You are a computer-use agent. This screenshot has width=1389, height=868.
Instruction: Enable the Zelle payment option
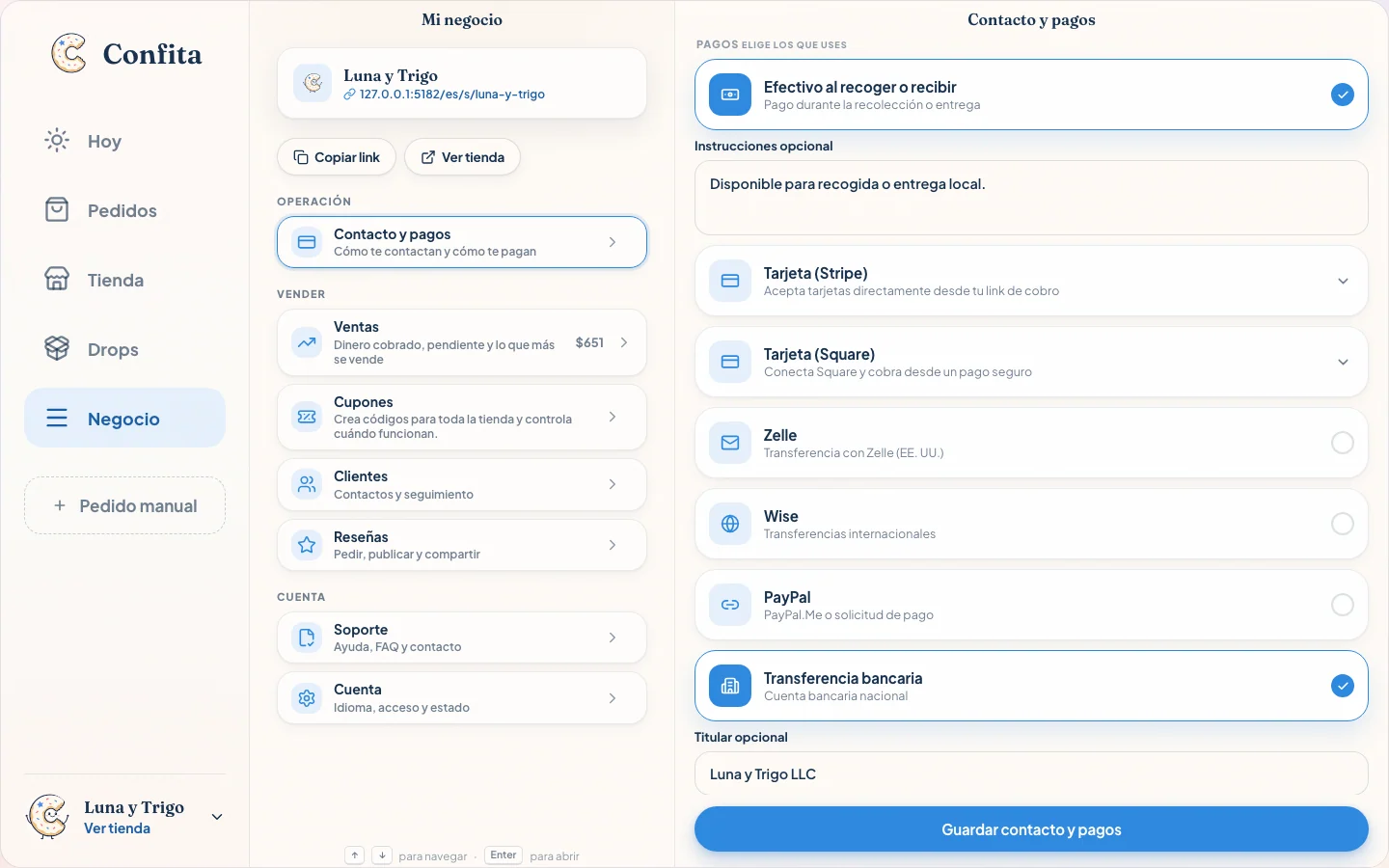pos(1343,443)
